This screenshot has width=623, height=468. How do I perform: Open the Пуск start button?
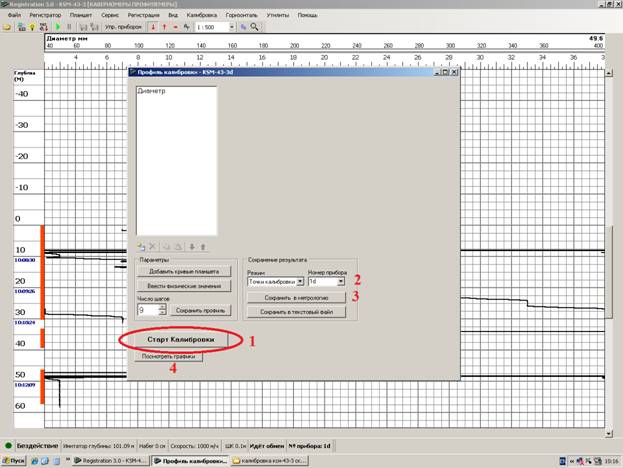[14, 461]
